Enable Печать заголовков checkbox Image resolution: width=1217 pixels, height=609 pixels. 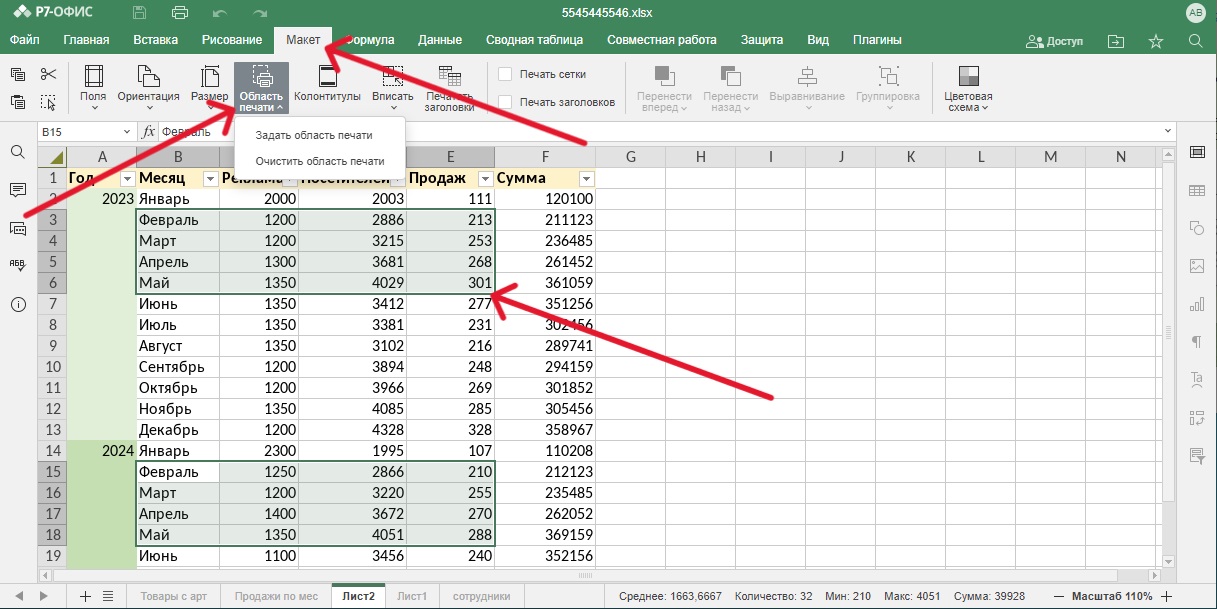(505, 102)
